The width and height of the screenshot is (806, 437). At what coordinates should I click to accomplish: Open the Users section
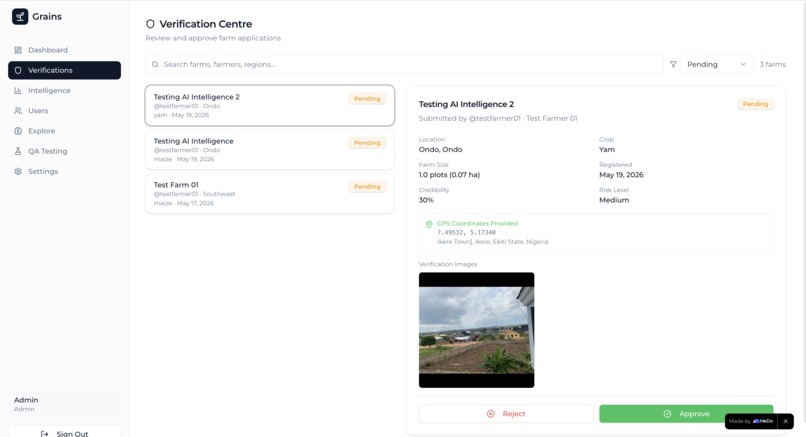click(x=64, y=111)
